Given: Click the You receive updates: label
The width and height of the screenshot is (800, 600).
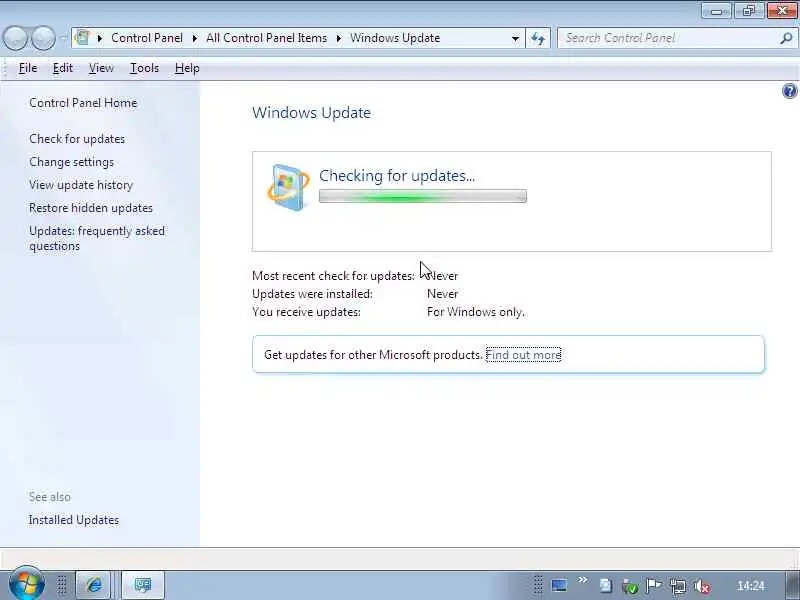Looking at the screenshot, I should click(306, 312).
